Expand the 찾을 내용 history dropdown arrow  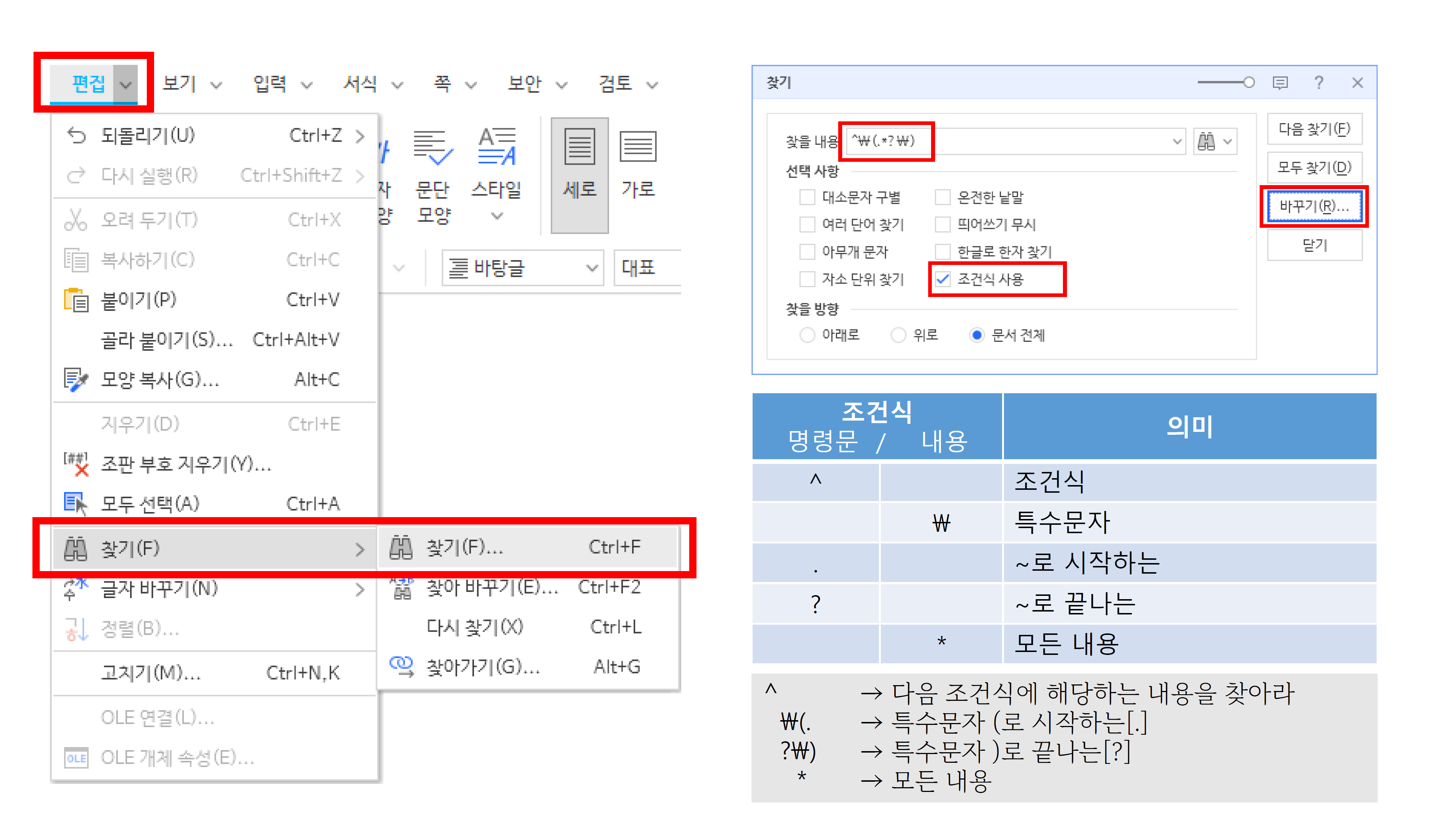(1177, 141)
